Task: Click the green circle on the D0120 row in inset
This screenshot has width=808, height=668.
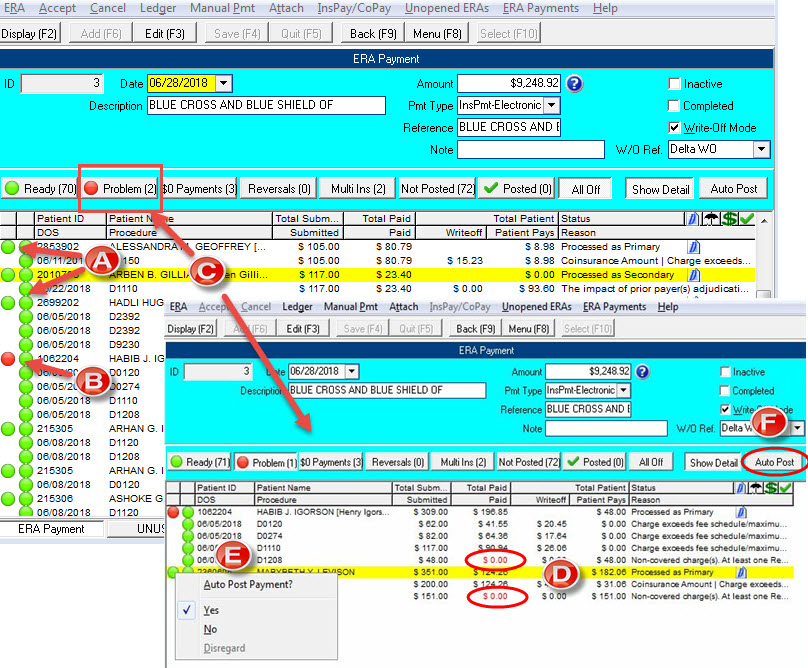Action: pyautogui.click(x=188, y=524)
